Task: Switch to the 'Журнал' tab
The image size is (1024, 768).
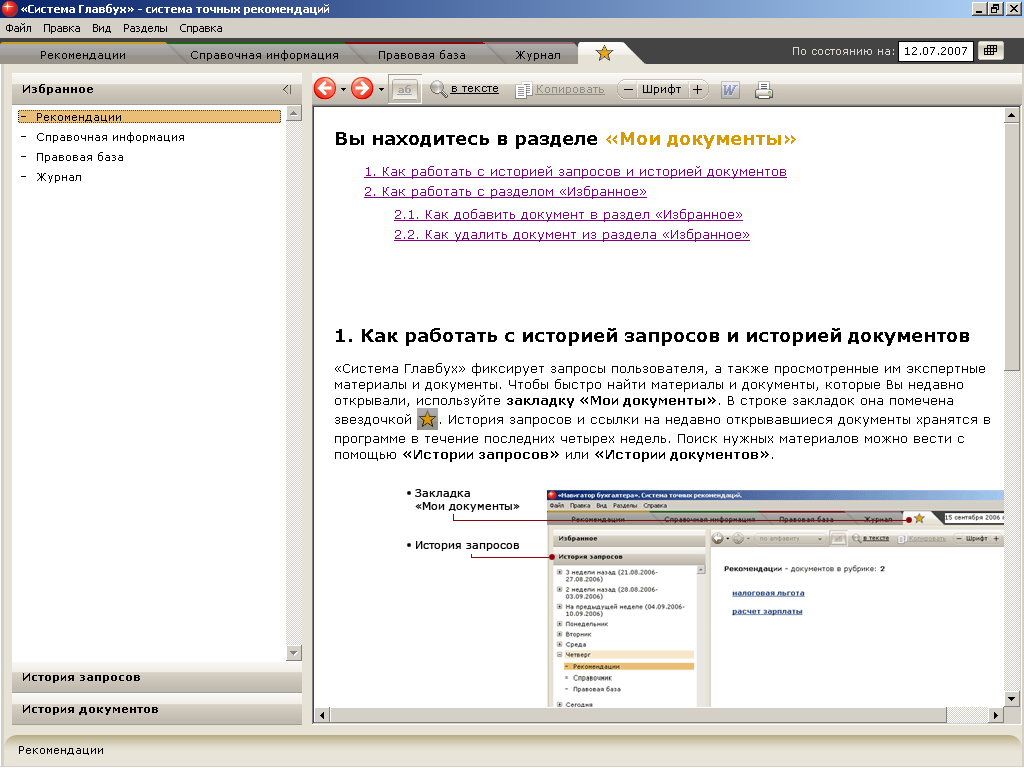Action: pos(537,55)
